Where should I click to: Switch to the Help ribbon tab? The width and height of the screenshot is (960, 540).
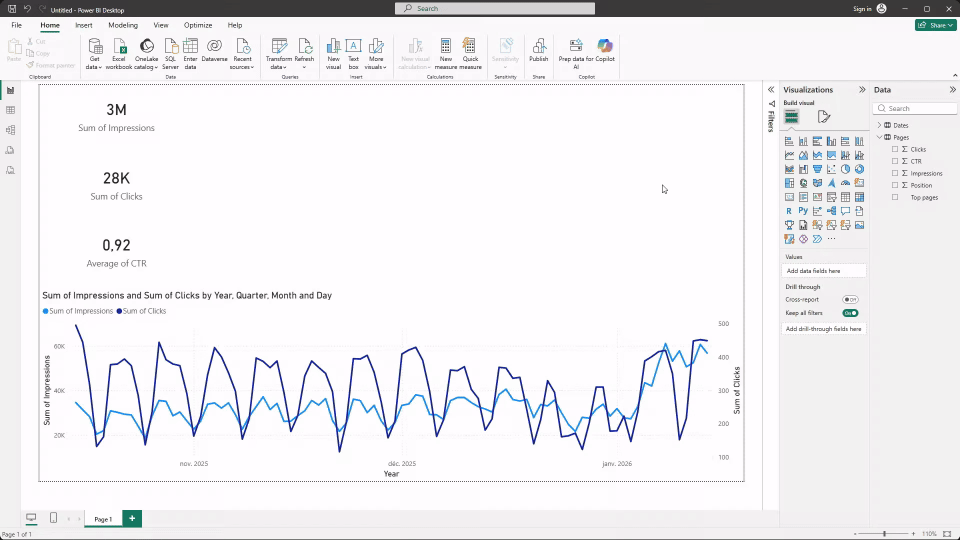[x=235, y=25]
